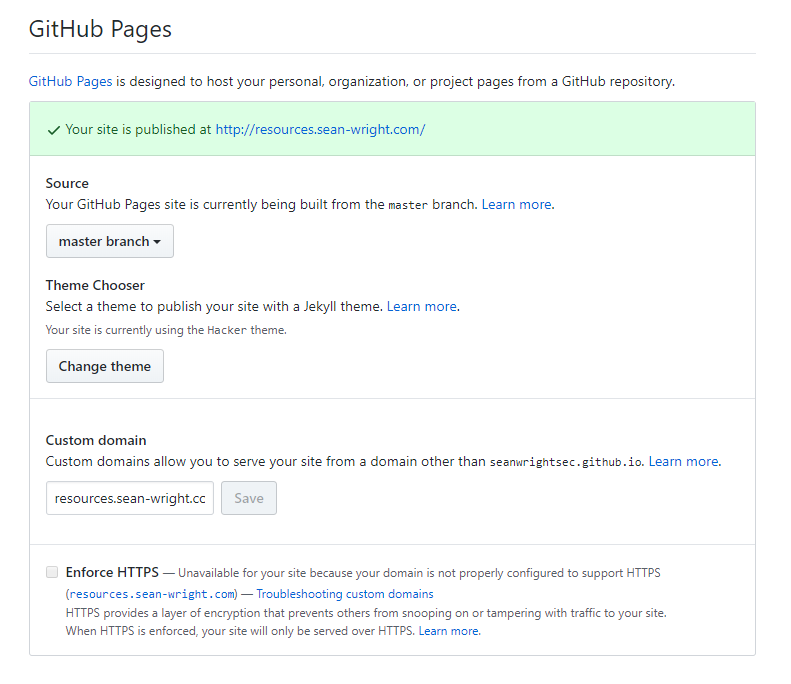
Task: Click the Custom domain heading
Action: tap(96, 440)
